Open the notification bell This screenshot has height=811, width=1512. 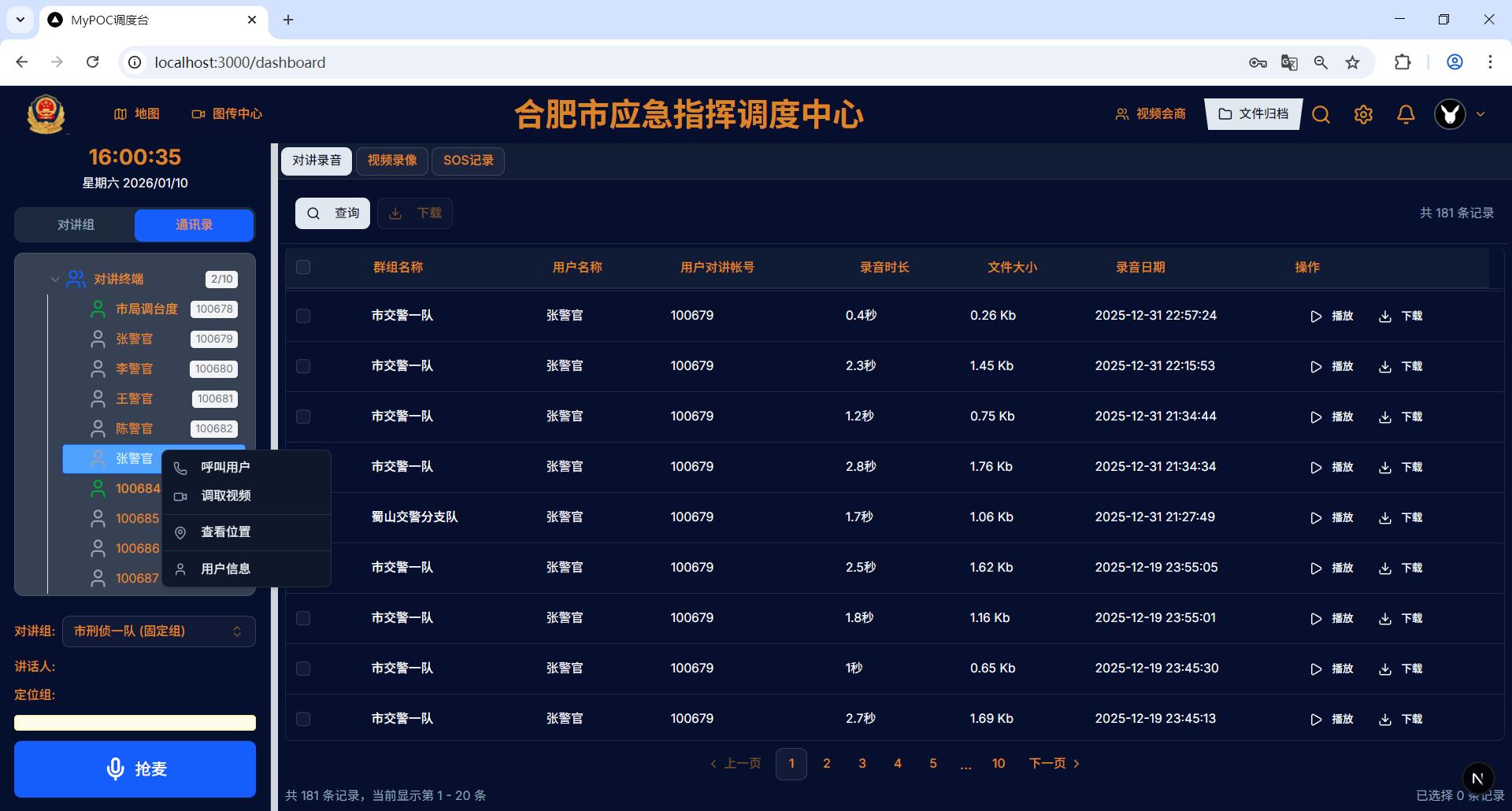tap(1406, 114)
